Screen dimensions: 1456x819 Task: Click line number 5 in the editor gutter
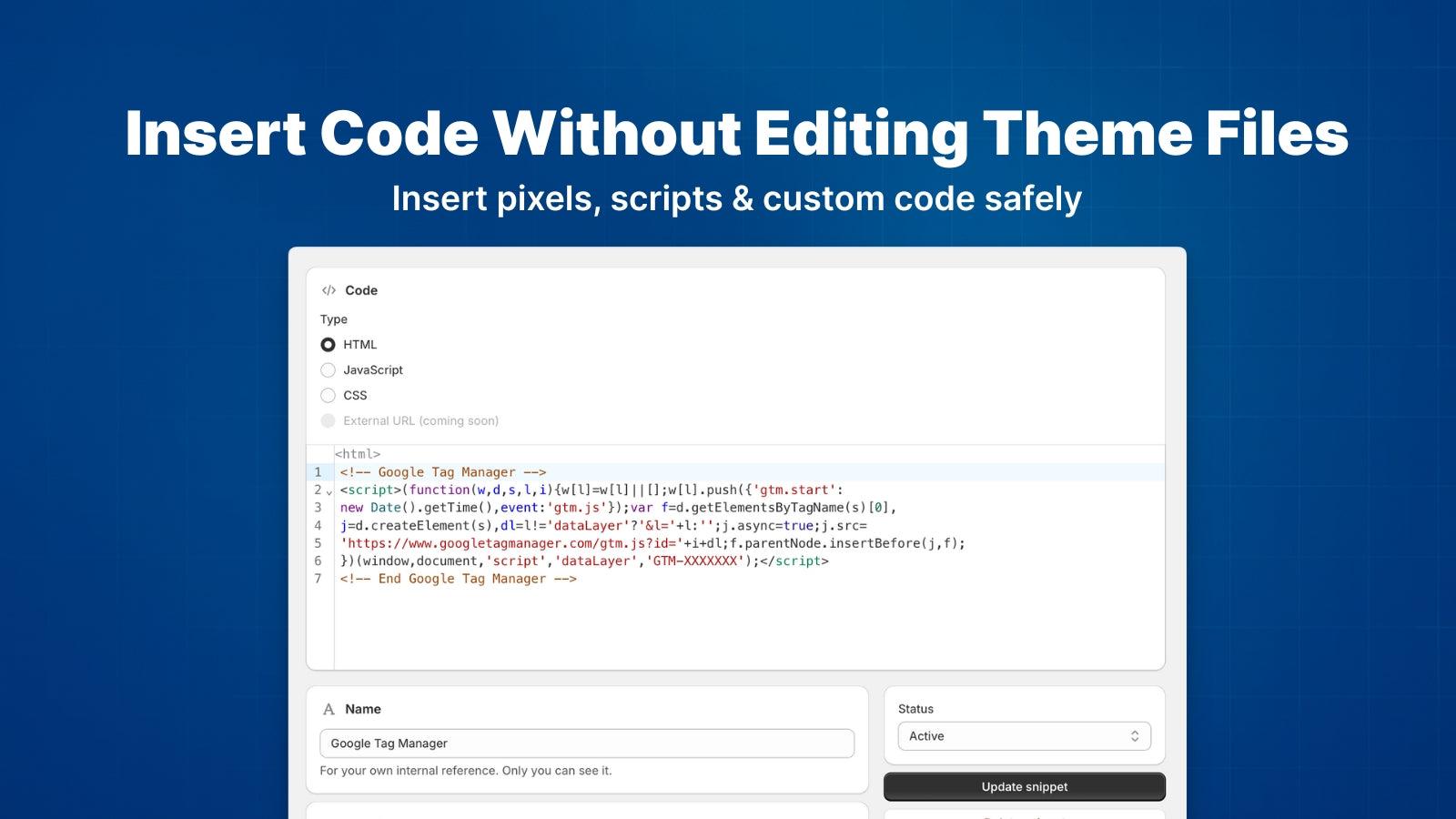click(316, 542)
